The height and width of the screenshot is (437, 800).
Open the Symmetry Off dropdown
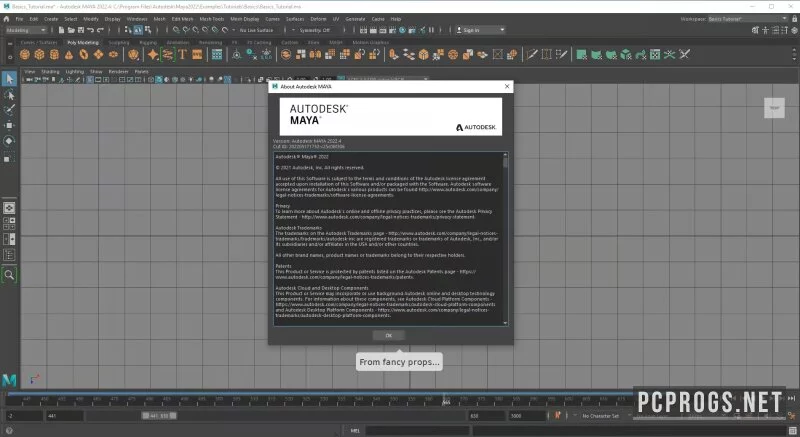pyautogui.click(x=316, y=30)
